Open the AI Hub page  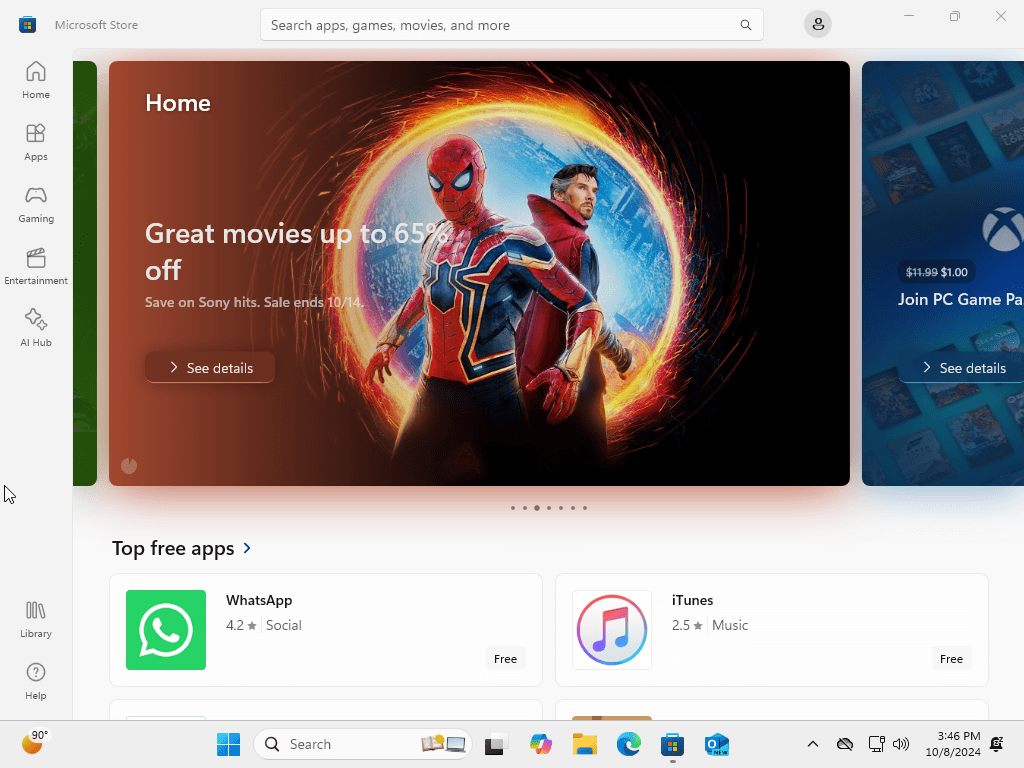[x=36, y=328]
